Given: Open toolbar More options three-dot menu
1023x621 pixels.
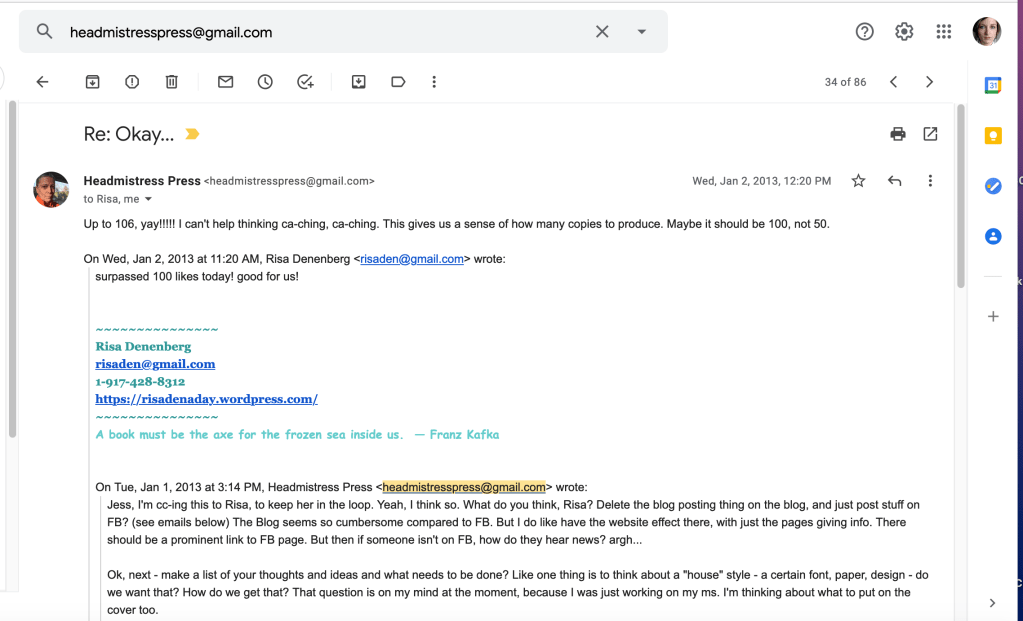Looking at the screenshot, I should [434, 82].
